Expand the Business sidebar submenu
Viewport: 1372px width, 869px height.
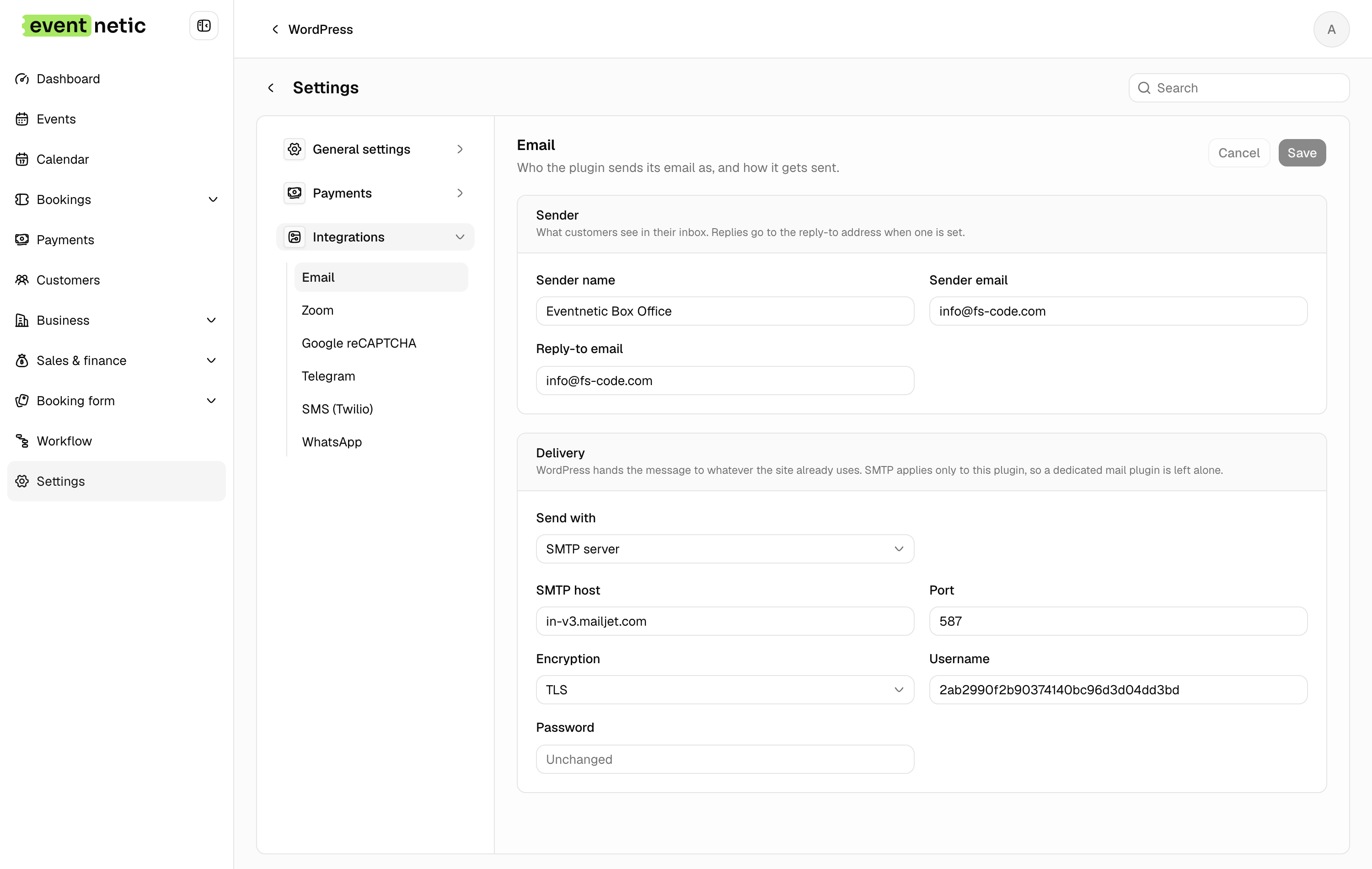211,320
